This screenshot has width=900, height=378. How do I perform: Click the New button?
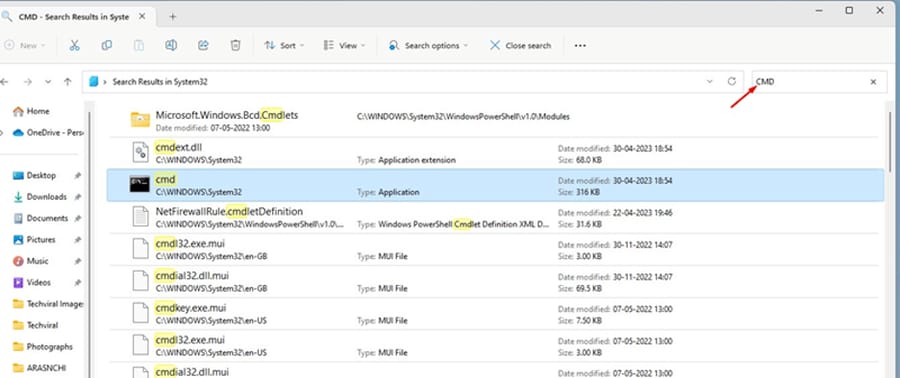24,45
